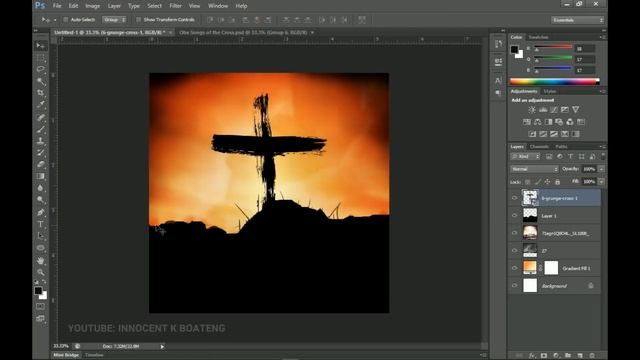
Task: Select the Path Selection tool
Action: 40,236
